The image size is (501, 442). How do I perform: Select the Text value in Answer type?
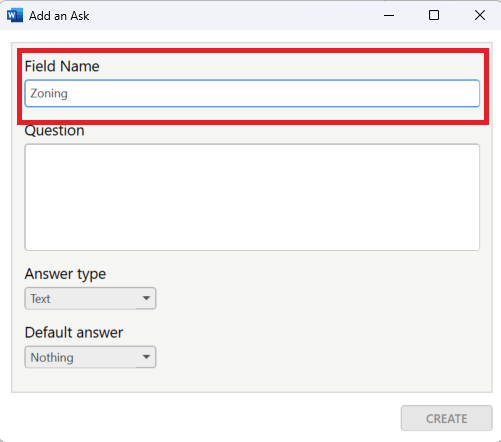tap(40, 299)
